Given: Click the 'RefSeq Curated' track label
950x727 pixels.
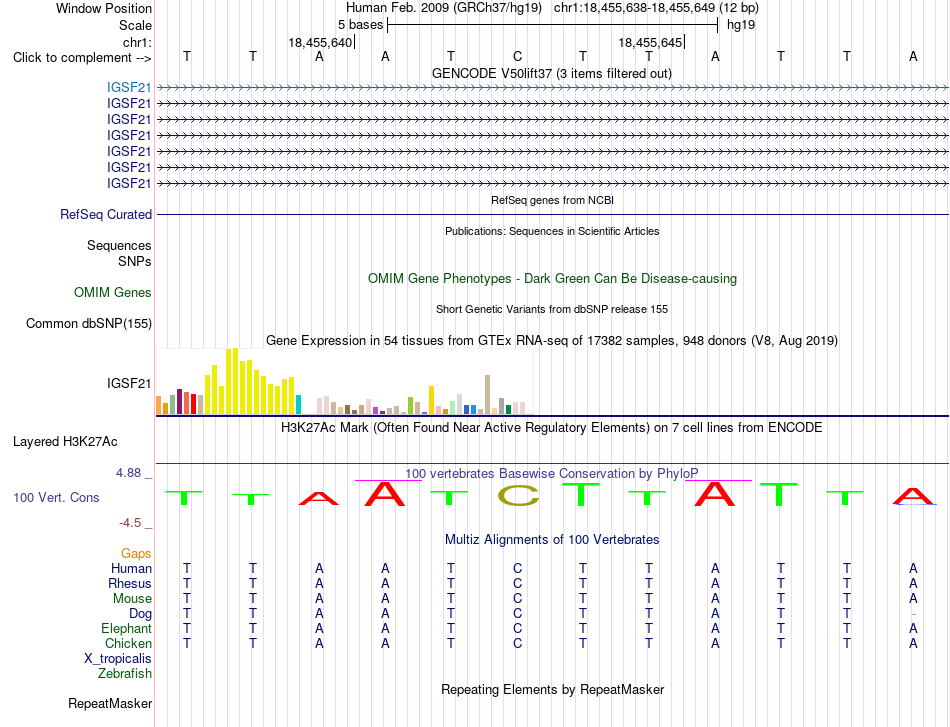Looking at the screenshot, I should click(106, 214).
